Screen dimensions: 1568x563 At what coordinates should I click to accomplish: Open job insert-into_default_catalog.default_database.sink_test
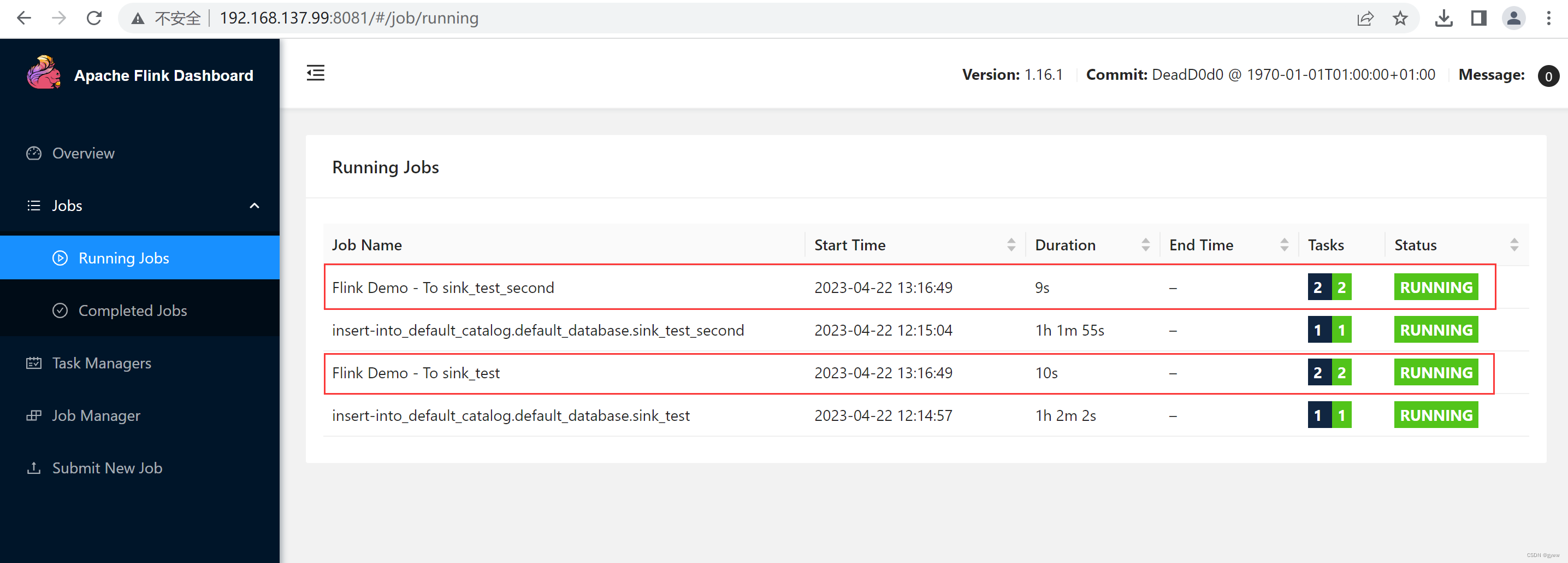point(511,415)
